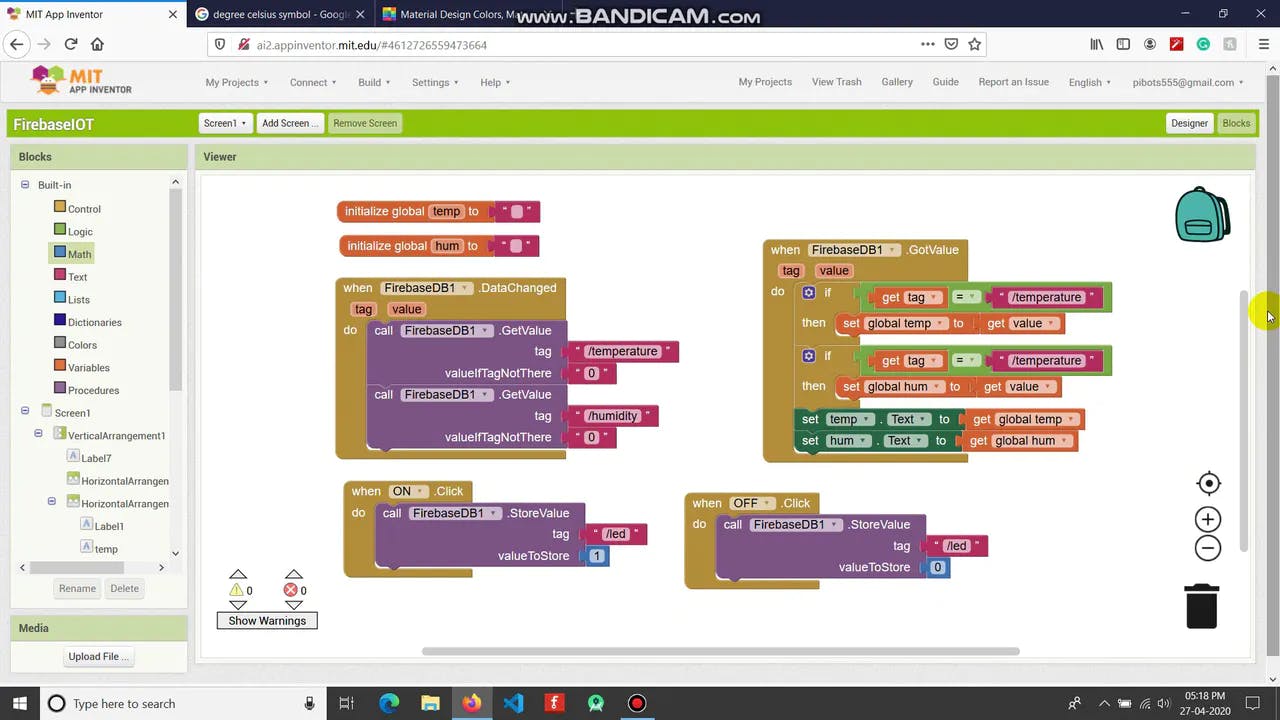
Task: Open the Math blocks drawer
Action: (78, 253)
